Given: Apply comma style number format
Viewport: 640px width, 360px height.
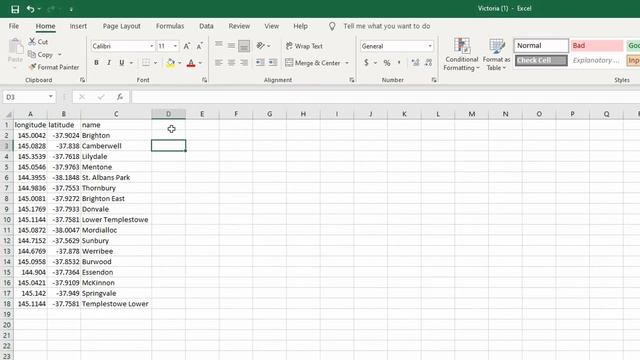Looking at the screenshot, I should point(399,62).
